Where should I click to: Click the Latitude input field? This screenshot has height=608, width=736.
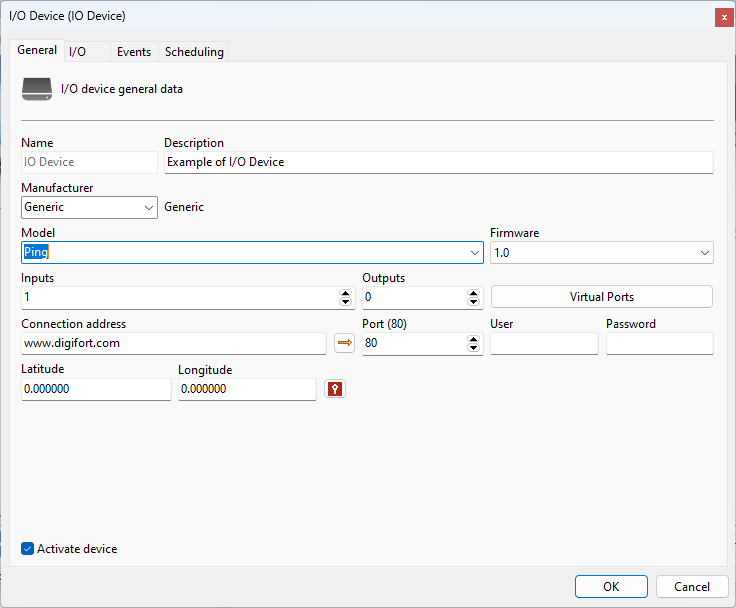point(96,389)
